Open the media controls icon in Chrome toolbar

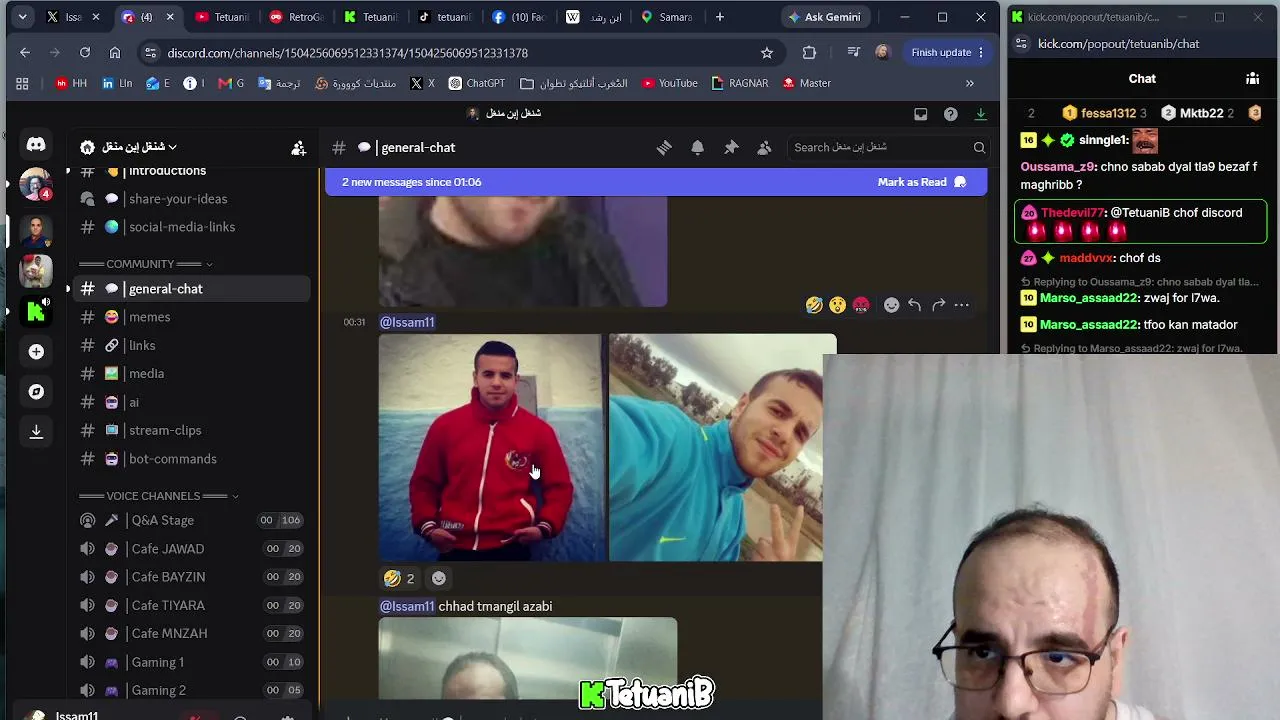853,52
